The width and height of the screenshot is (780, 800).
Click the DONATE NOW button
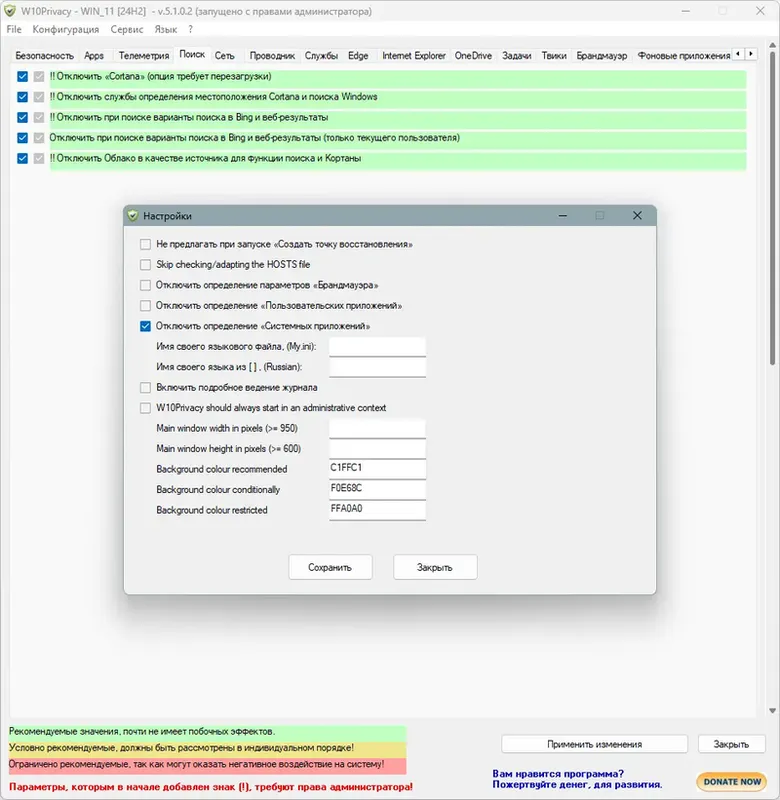pos(732,781)
